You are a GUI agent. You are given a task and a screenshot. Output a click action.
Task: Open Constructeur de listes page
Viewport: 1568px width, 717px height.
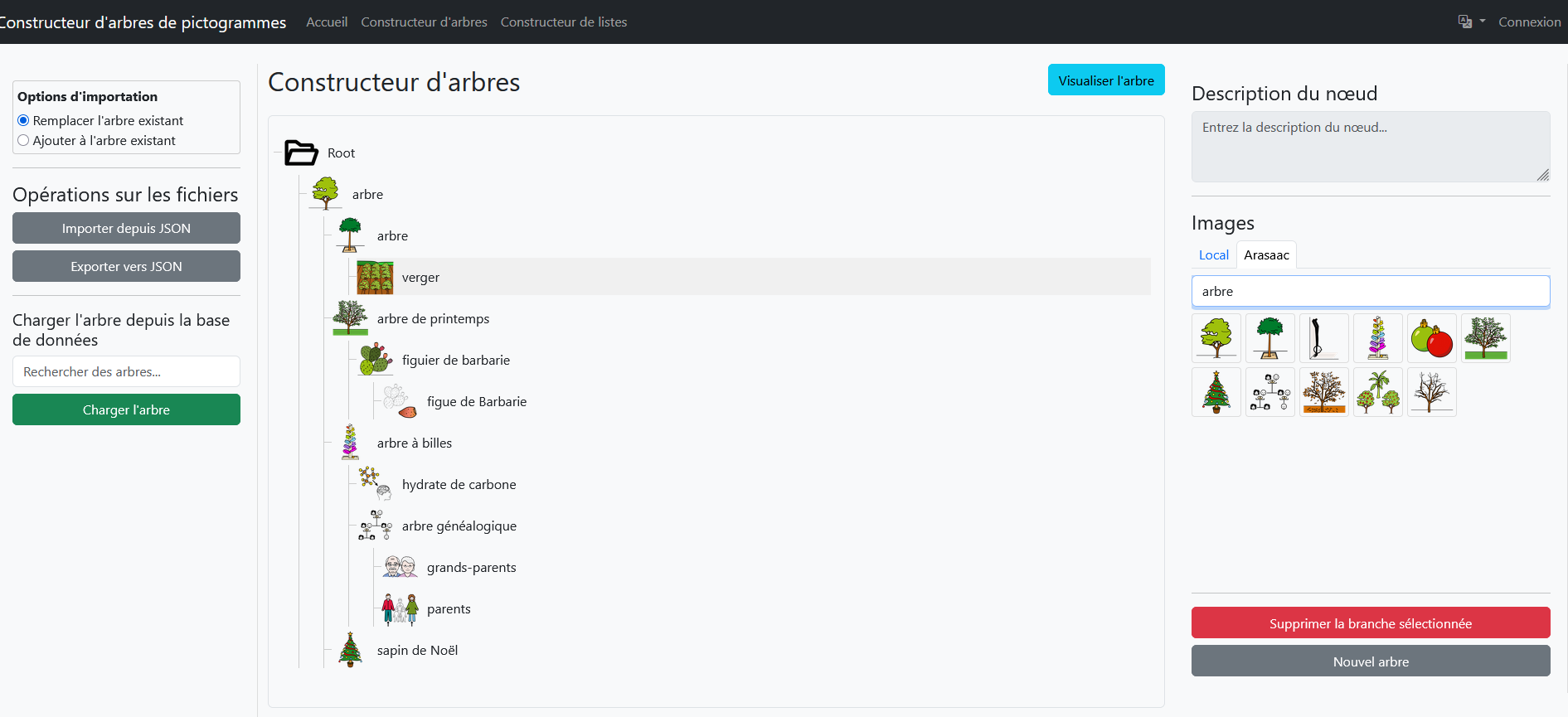(x=563, y=22)
